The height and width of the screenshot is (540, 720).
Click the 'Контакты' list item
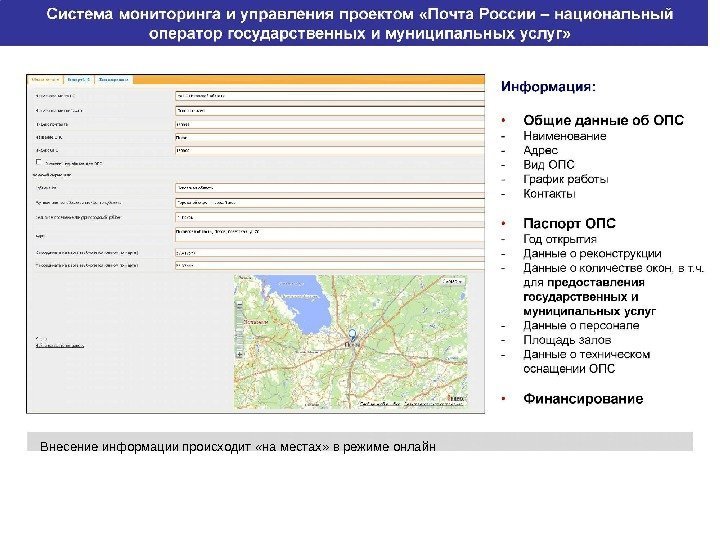click(x=549, y=194)
